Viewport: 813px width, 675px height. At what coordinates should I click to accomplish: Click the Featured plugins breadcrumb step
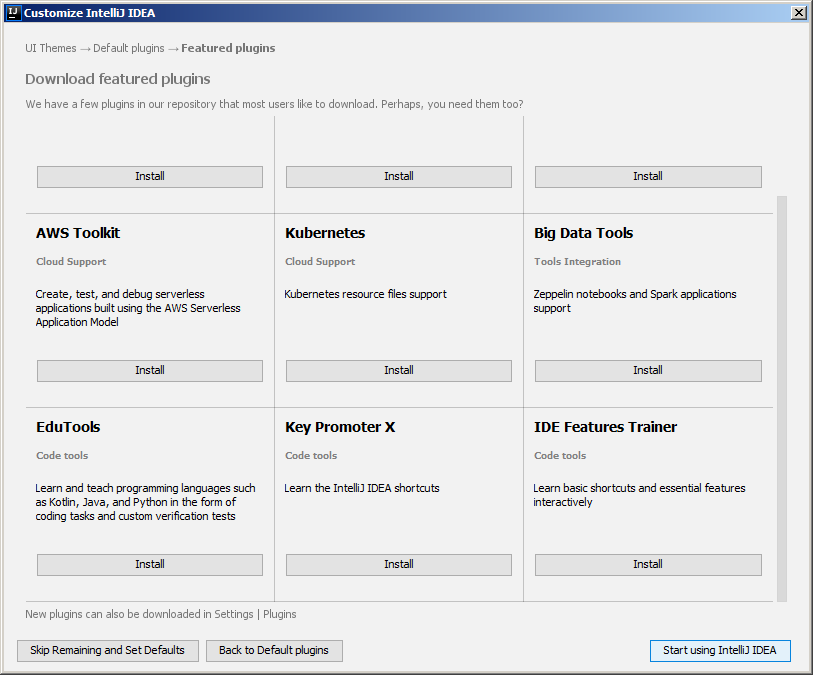(228, 48)
